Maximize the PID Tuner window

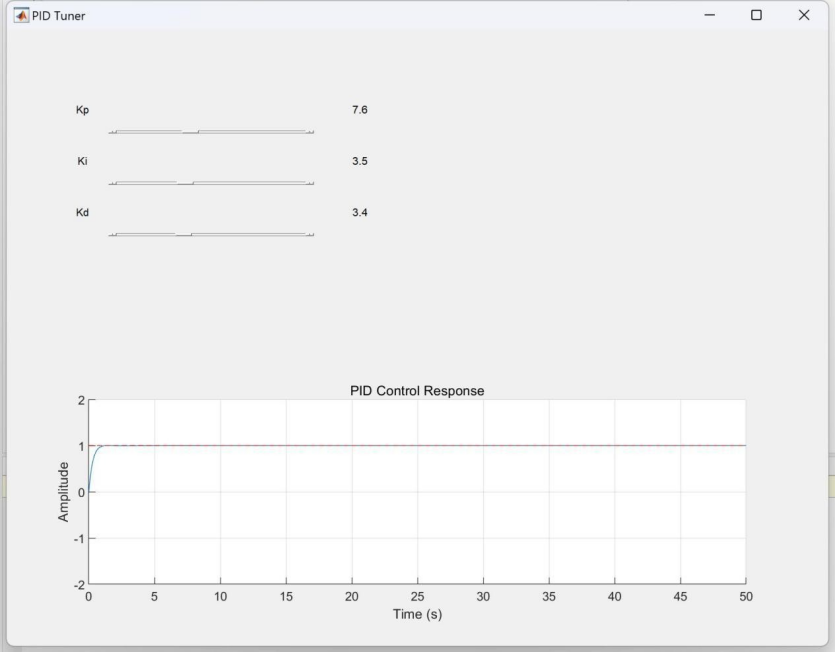pos(756,15)
